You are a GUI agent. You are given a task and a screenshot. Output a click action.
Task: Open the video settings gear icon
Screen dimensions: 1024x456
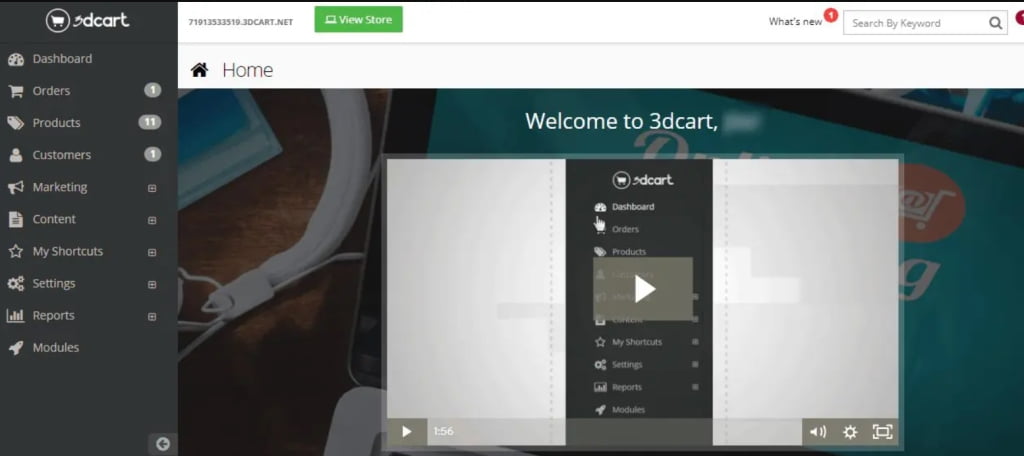pyautogui.click(x=850, y=432)
